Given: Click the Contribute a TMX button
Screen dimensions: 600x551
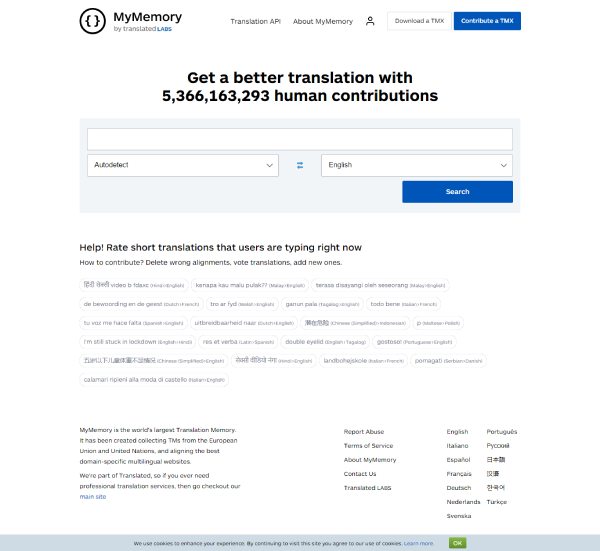Looking at the screenshot, I should (487, 21).
